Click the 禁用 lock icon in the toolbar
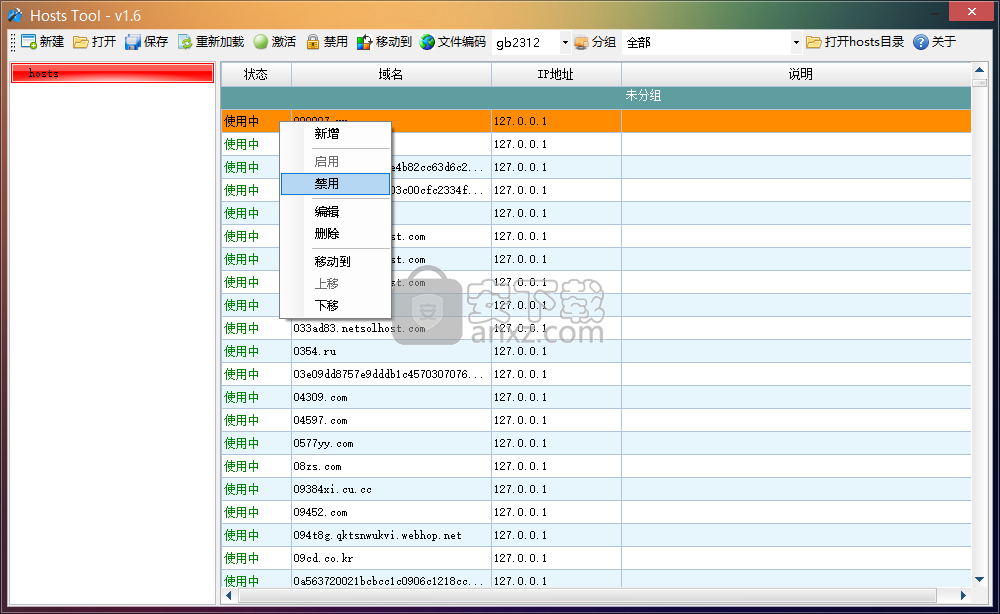 [x=312, y=42]
